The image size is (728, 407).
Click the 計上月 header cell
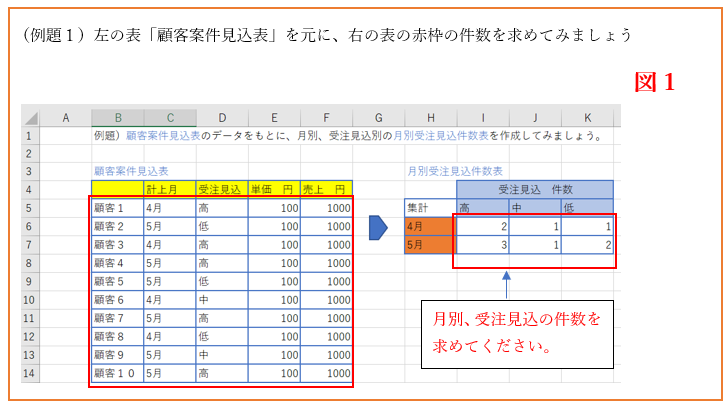coord(168,189)
